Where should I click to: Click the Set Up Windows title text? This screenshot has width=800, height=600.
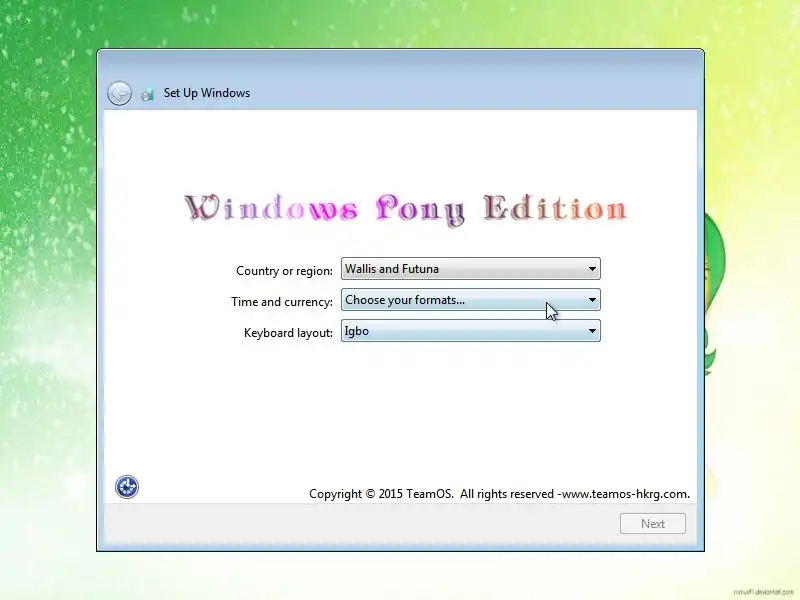[x=207, y=93]
